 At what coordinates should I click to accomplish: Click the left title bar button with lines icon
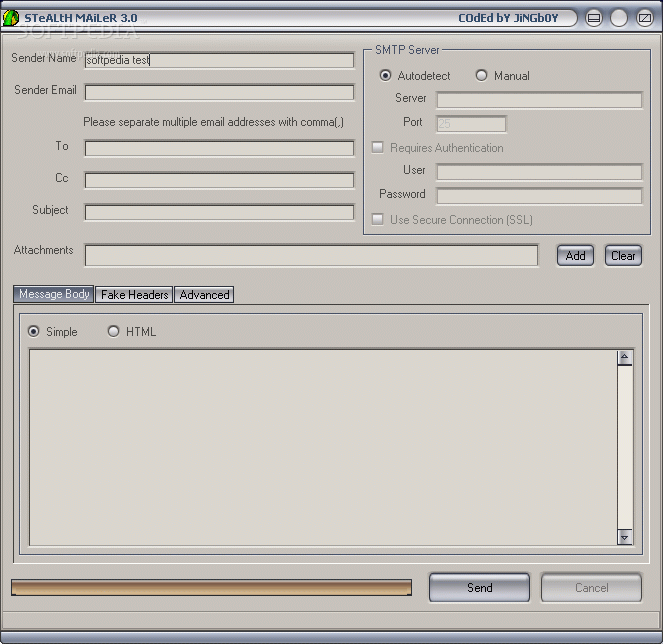[594, 18]
